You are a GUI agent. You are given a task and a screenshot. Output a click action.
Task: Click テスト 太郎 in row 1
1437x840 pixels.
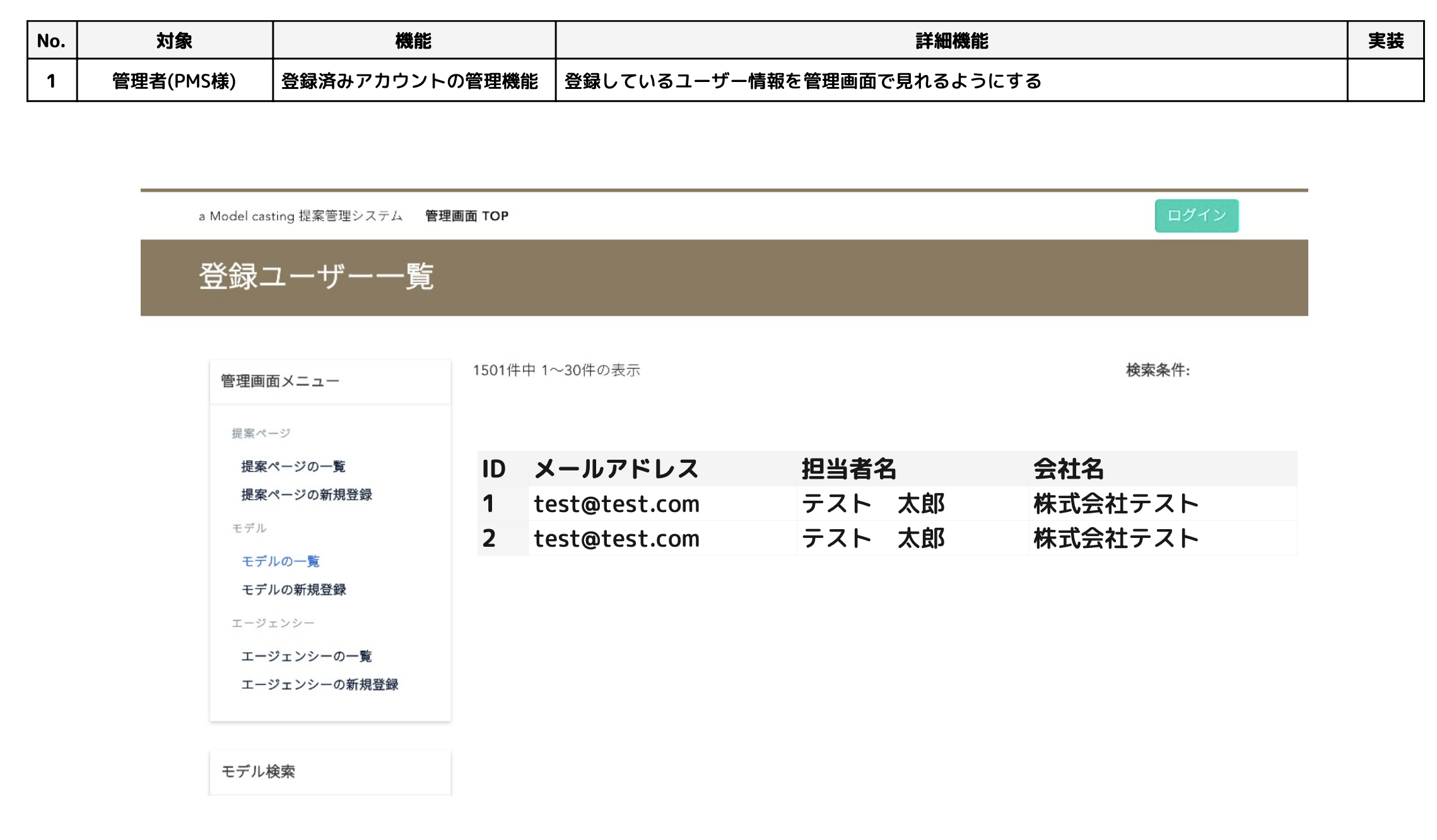tap(872, 503)
